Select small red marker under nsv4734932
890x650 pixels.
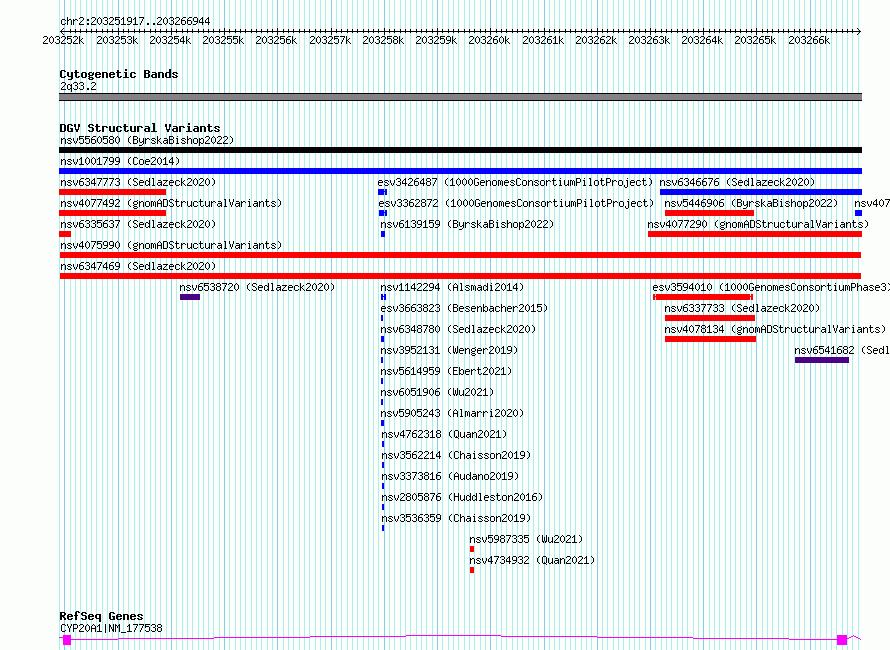coord(472,570)
